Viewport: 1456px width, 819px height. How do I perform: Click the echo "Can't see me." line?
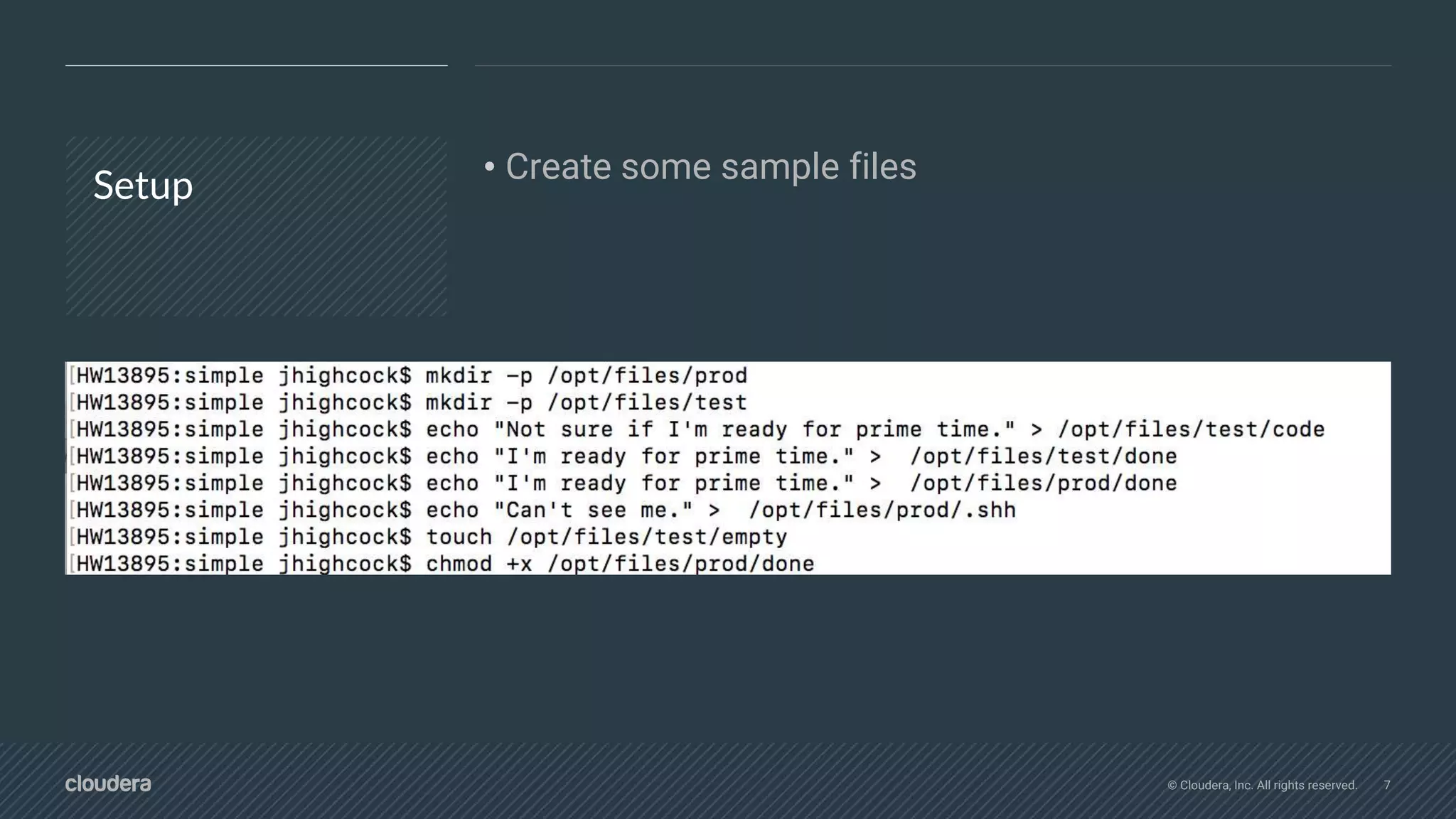542,510
